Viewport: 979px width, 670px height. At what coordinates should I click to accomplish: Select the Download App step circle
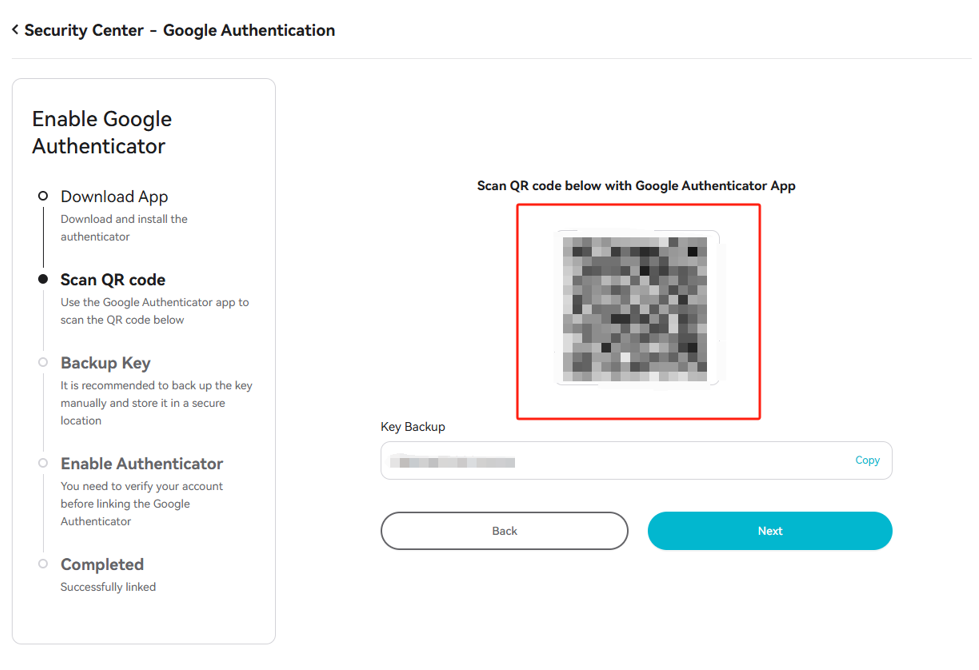click(x=43, y=196)
